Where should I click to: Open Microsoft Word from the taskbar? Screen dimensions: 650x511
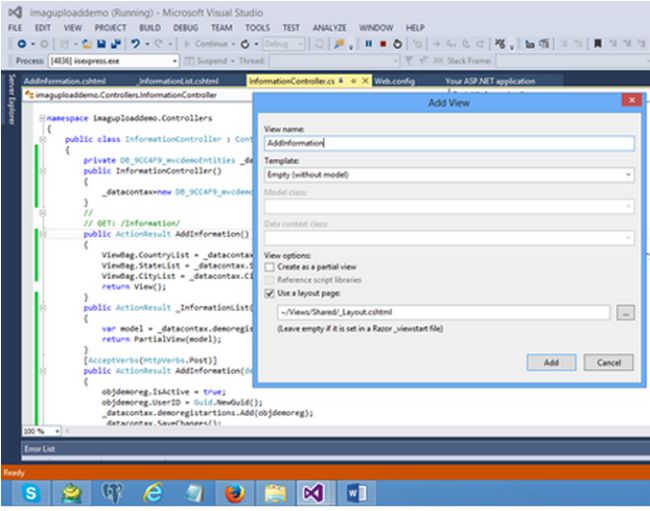click(x=357, y=492)
